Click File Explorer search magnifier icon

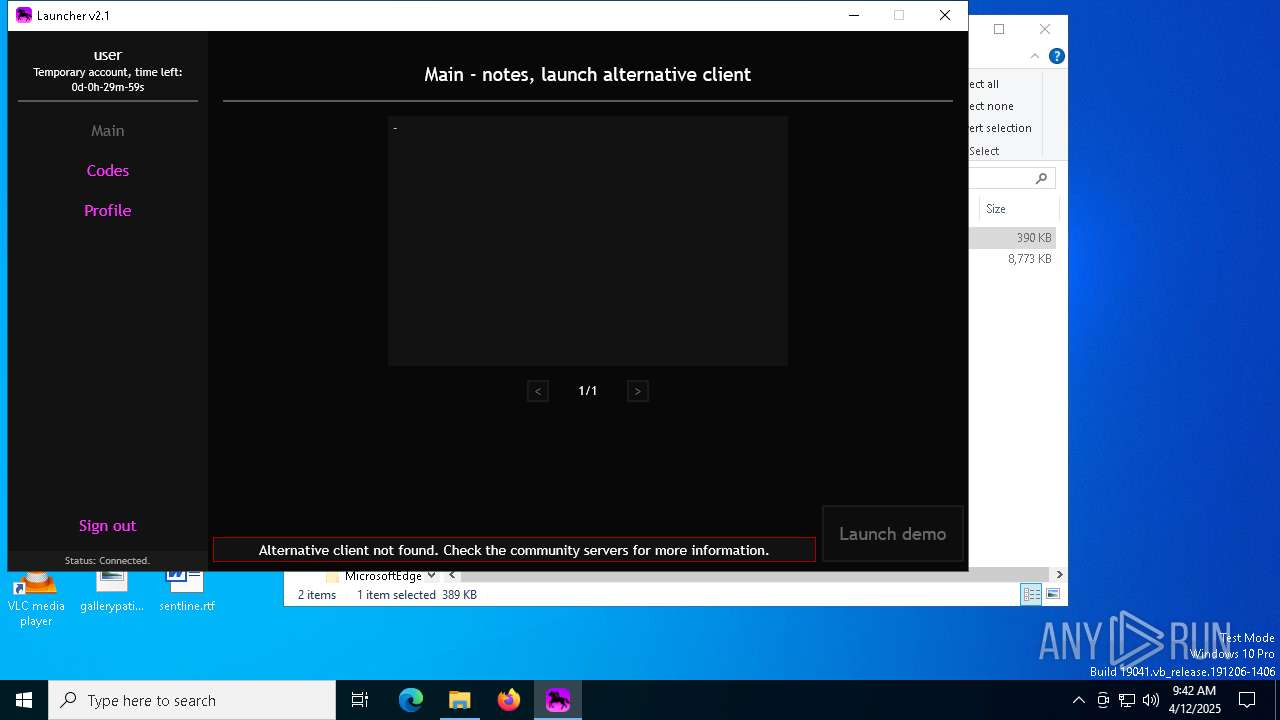(1041, 178)
